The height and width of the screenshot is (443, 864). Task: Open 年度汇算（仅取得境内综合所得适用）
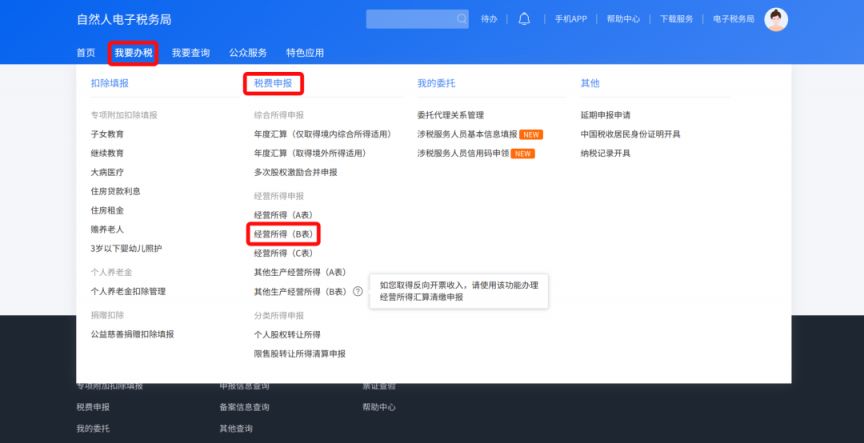click(323, 134)
